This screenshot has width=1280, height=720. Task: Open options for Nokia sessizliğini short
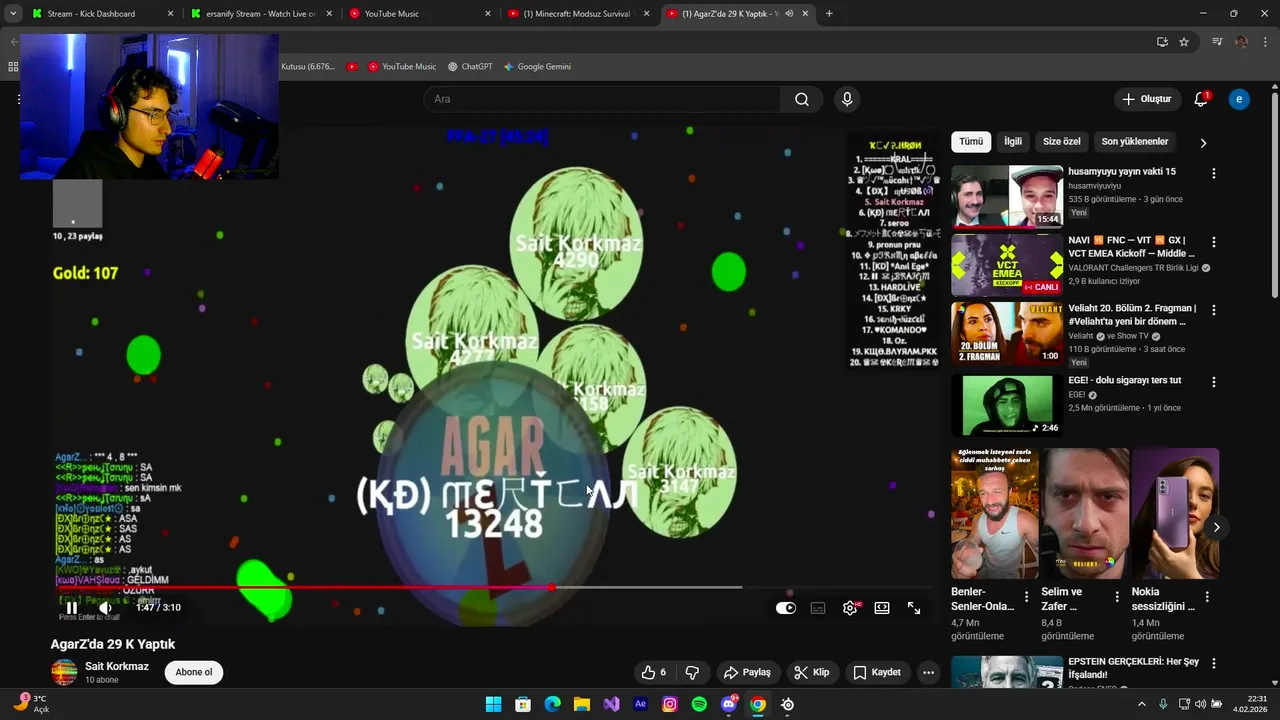pos(1207,597)
